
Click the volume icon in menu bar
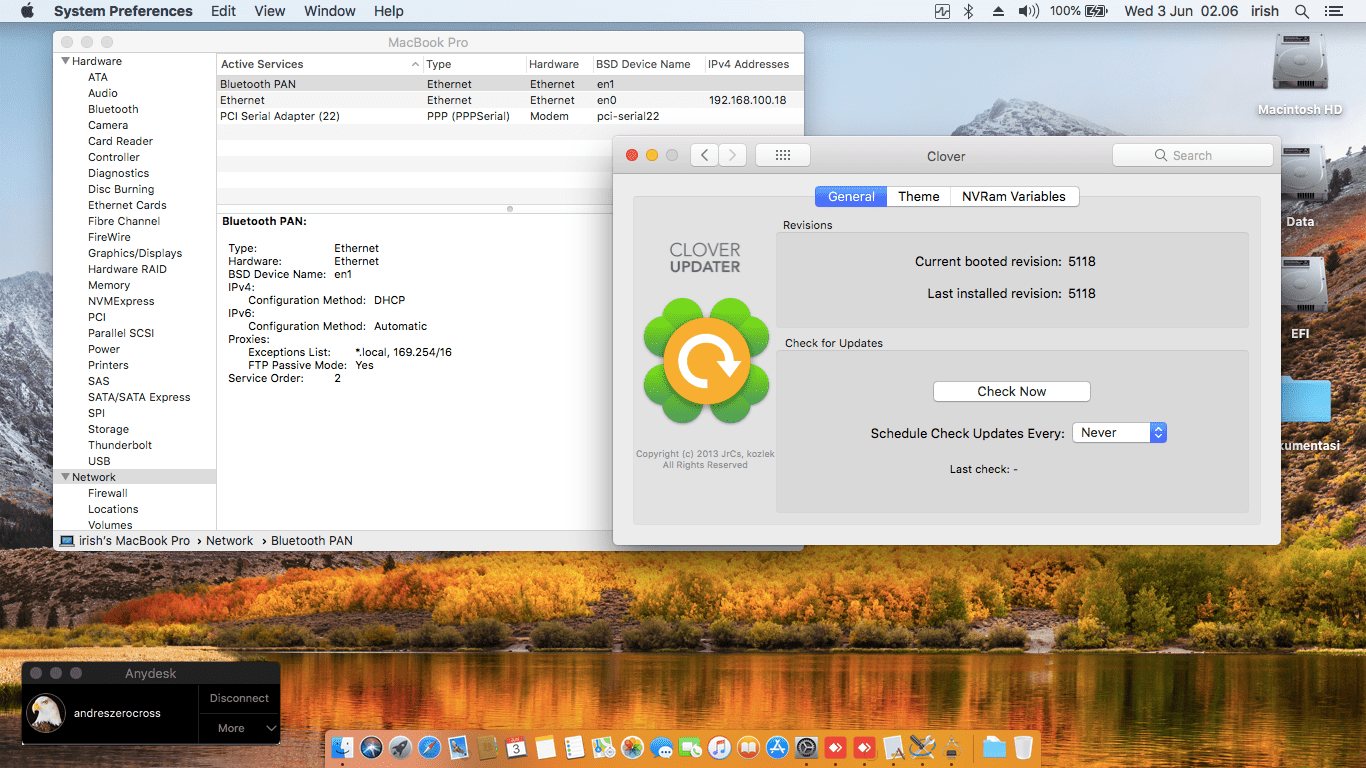pyautogui.click(x=1028, y=11)
